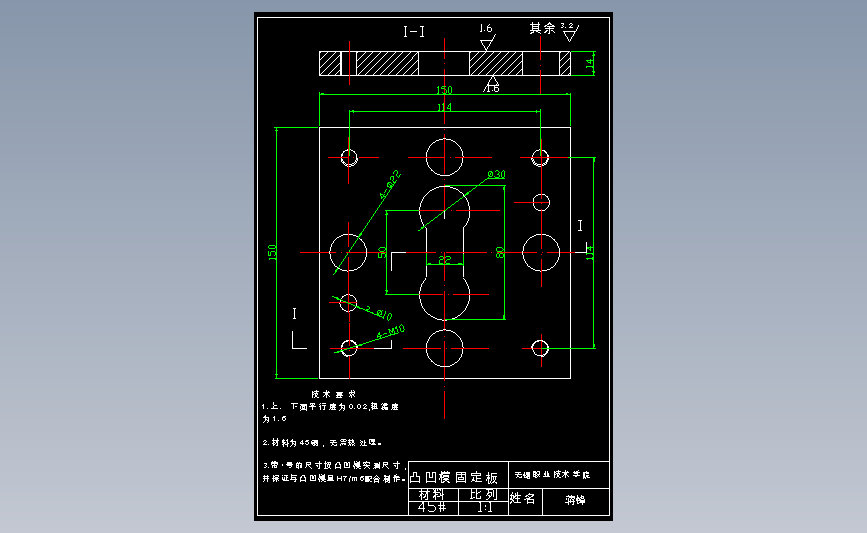Select the bottom-right threaded hole
The image size is (867, 533).
tap(540, 348)
